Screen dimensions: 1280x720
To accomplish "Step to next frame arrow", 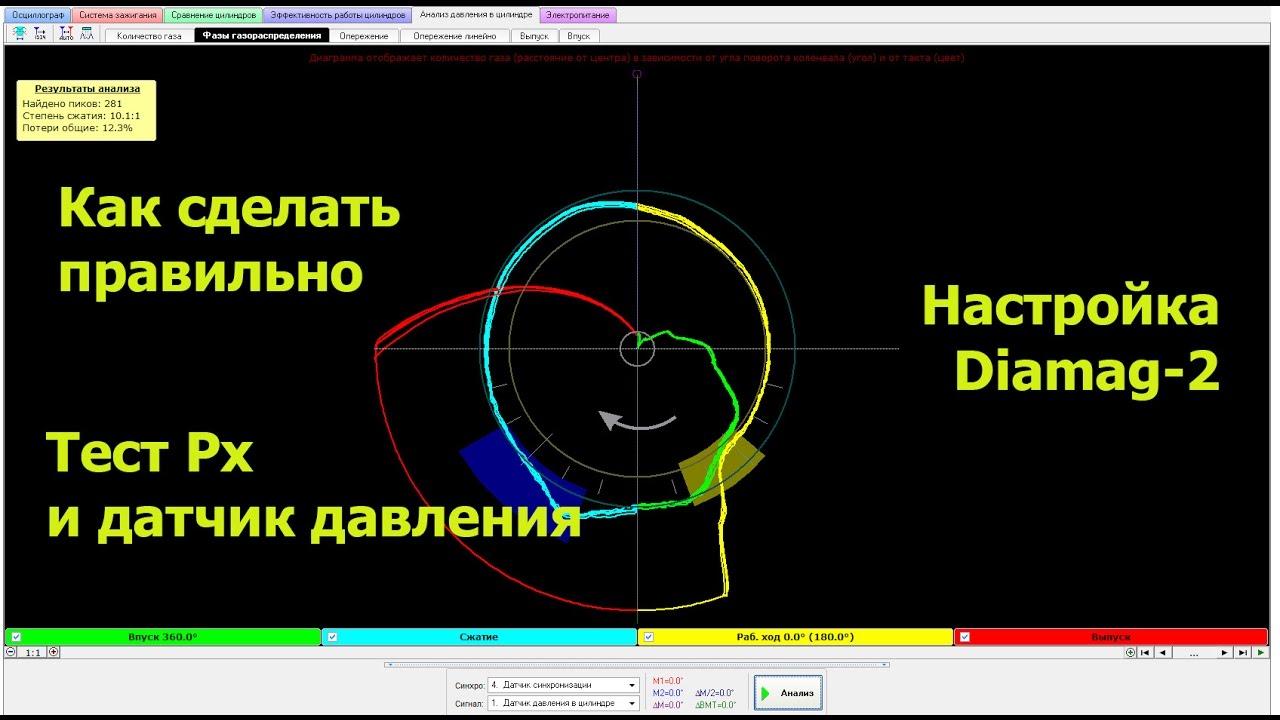I will pos(1225,652).
